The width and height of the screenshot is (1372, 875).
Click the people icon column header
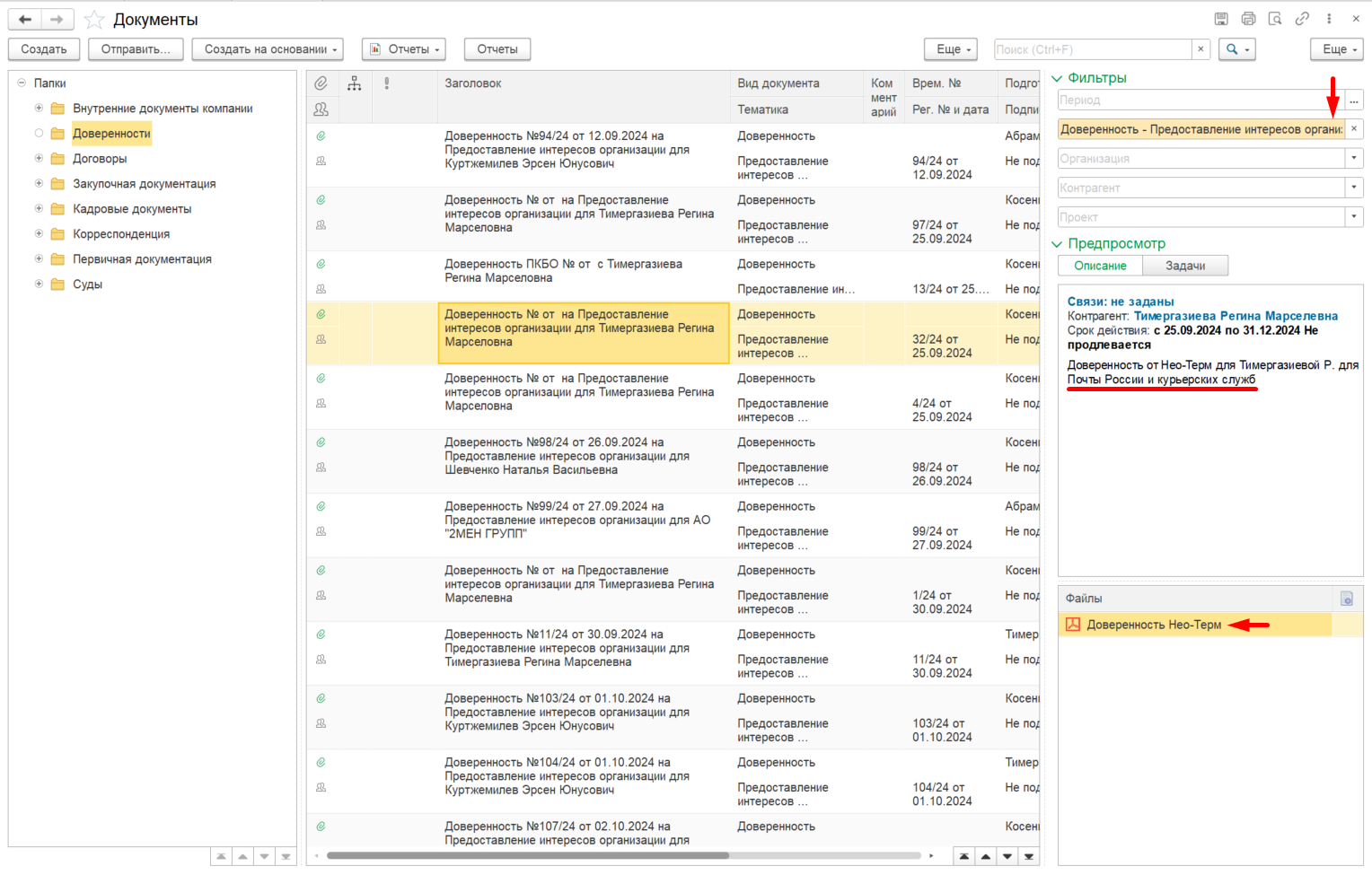[x=321, y=109]
